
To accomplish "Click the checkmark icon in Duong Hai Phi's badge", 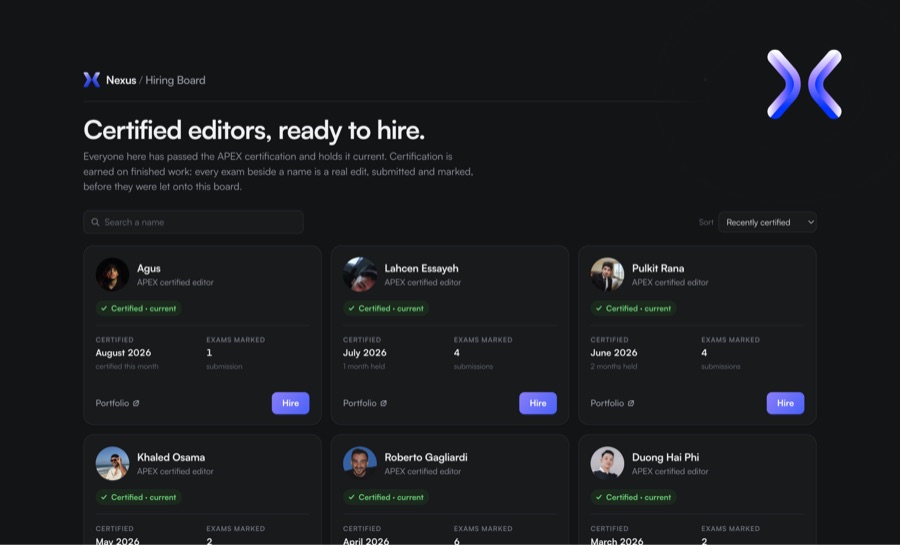I will point(599,497).
